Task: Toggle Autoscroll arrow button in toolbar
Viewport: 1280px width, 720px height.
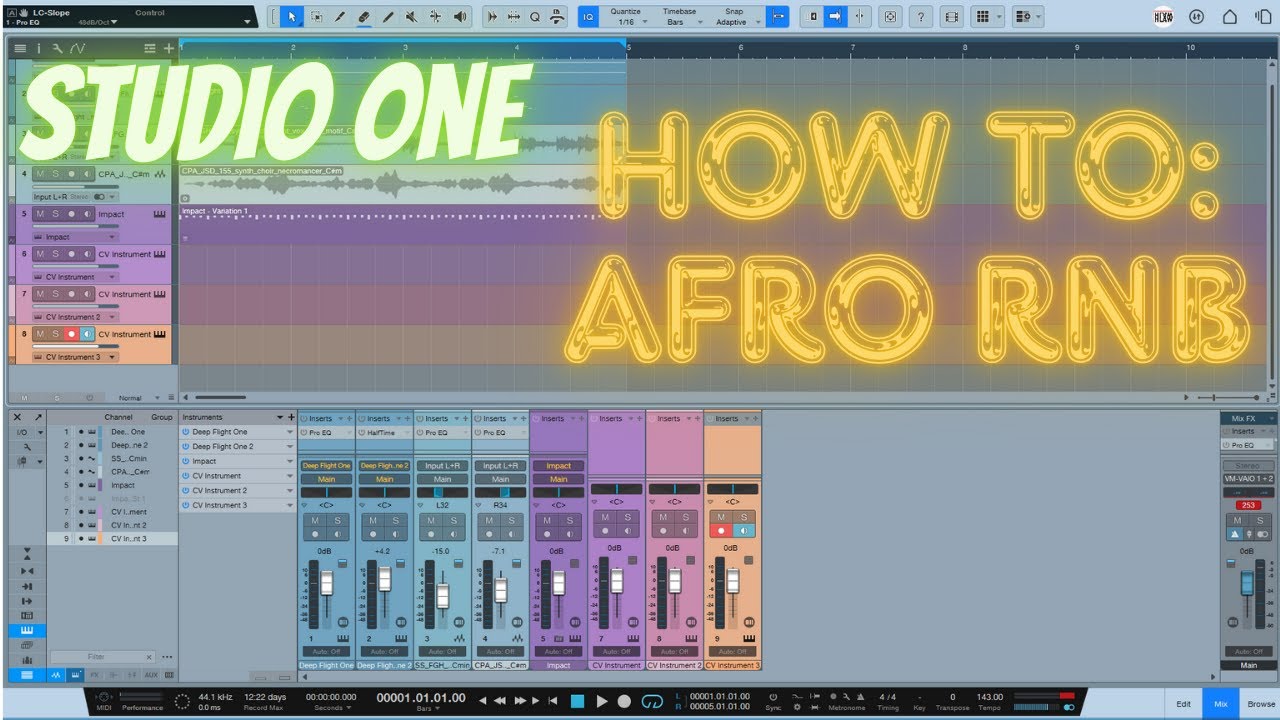Action: click(x=835, y=17)
